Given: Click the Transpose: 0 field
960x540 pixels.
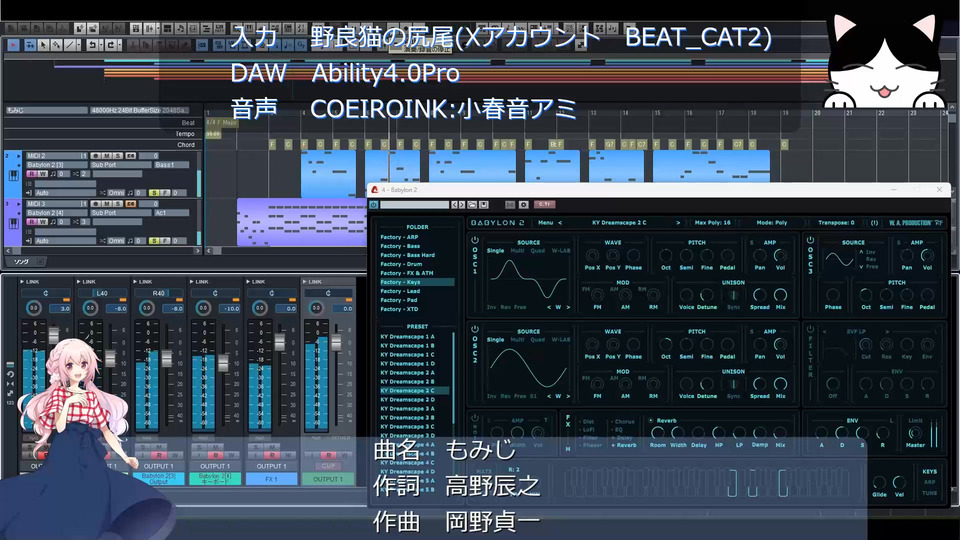Looking at the screenshot, I should (836, 223).
